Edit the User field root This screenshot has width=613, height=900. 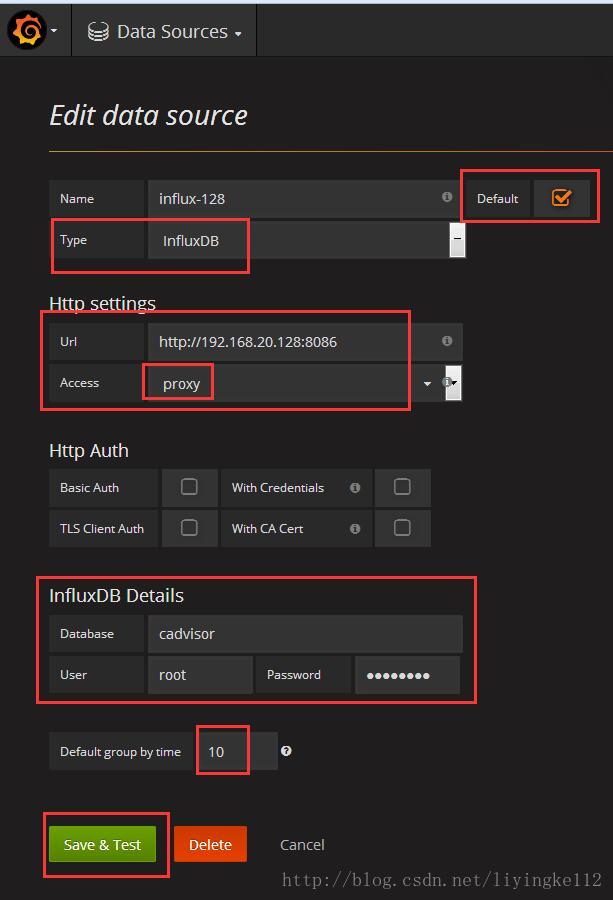[x=200, y=675]
